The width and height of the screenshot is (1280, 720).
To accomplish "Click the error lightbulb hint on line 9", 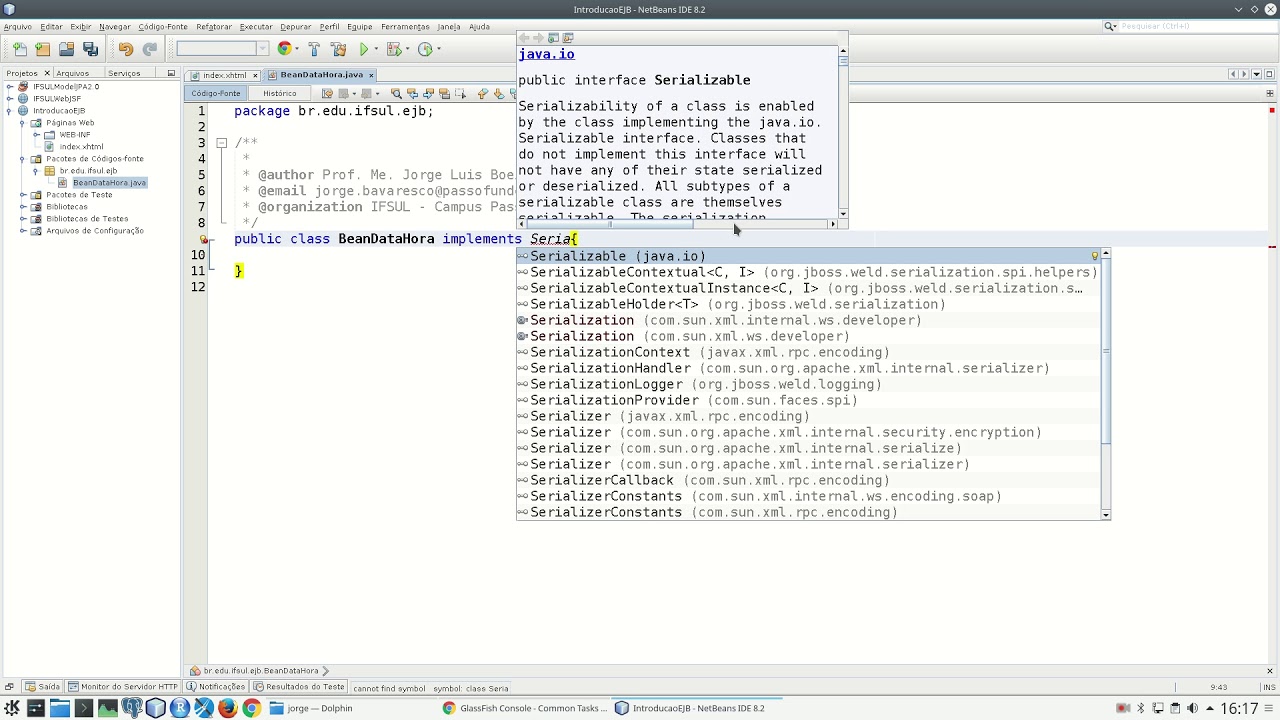I will (204, 239).
